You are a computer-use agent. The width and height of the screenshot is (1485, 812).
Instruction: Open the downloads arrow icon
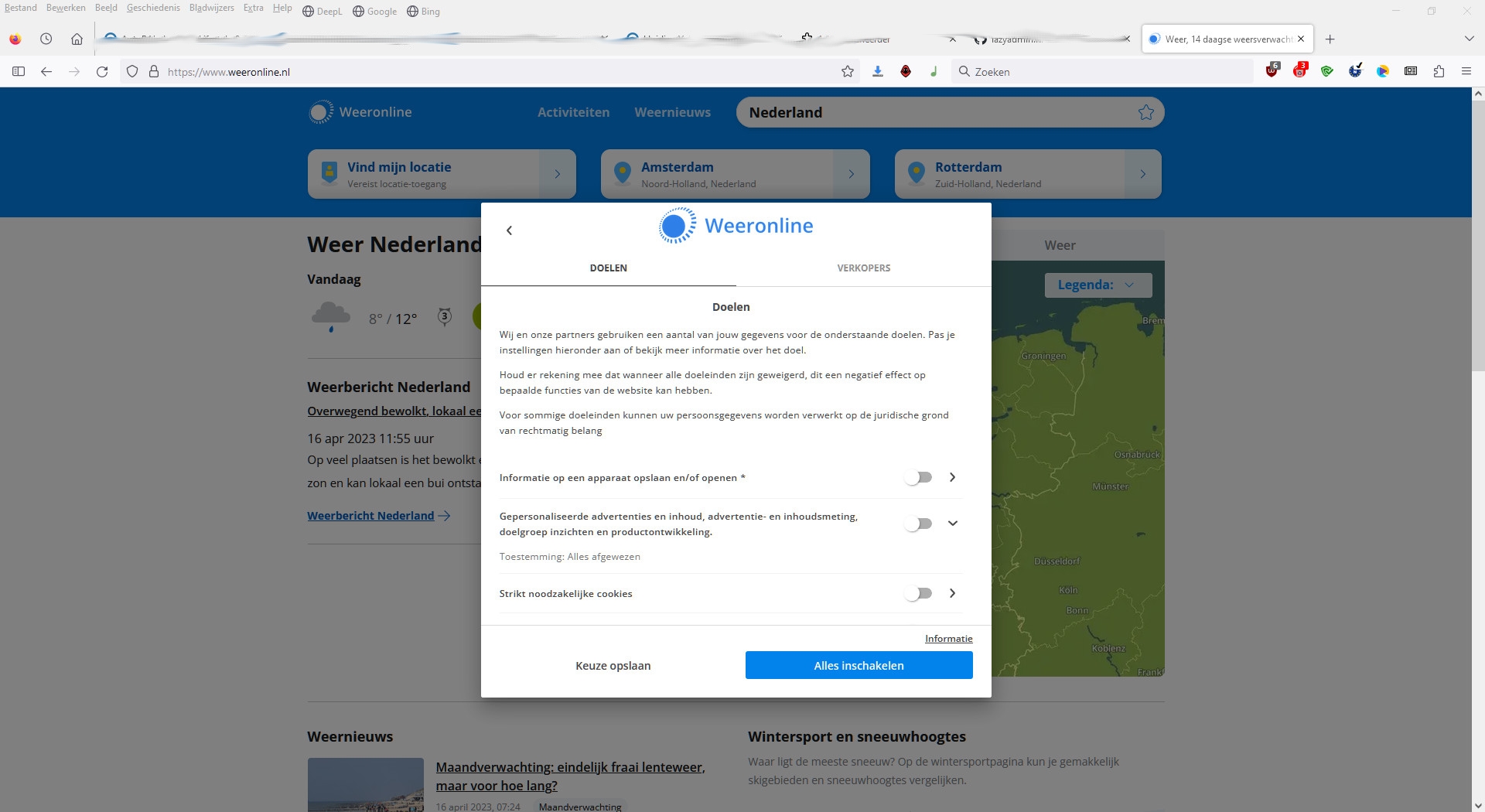pyautogui.click(x=878, y=72)
